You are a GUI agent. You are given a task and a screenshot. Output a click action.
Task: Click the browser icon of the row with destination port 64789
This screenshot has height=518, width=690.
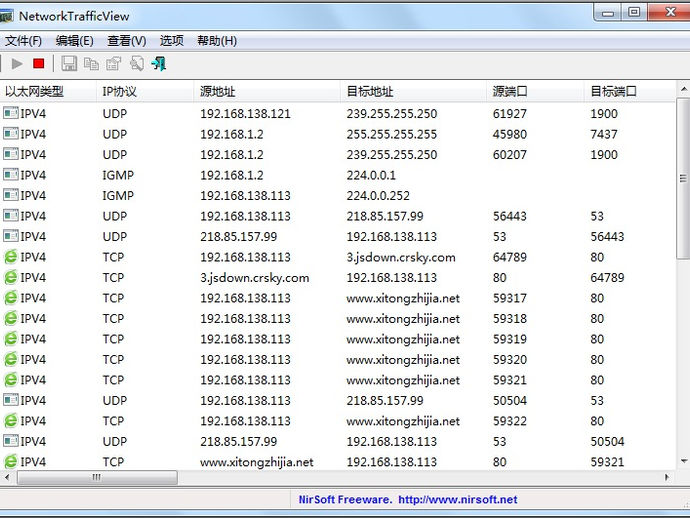[11, 277]
